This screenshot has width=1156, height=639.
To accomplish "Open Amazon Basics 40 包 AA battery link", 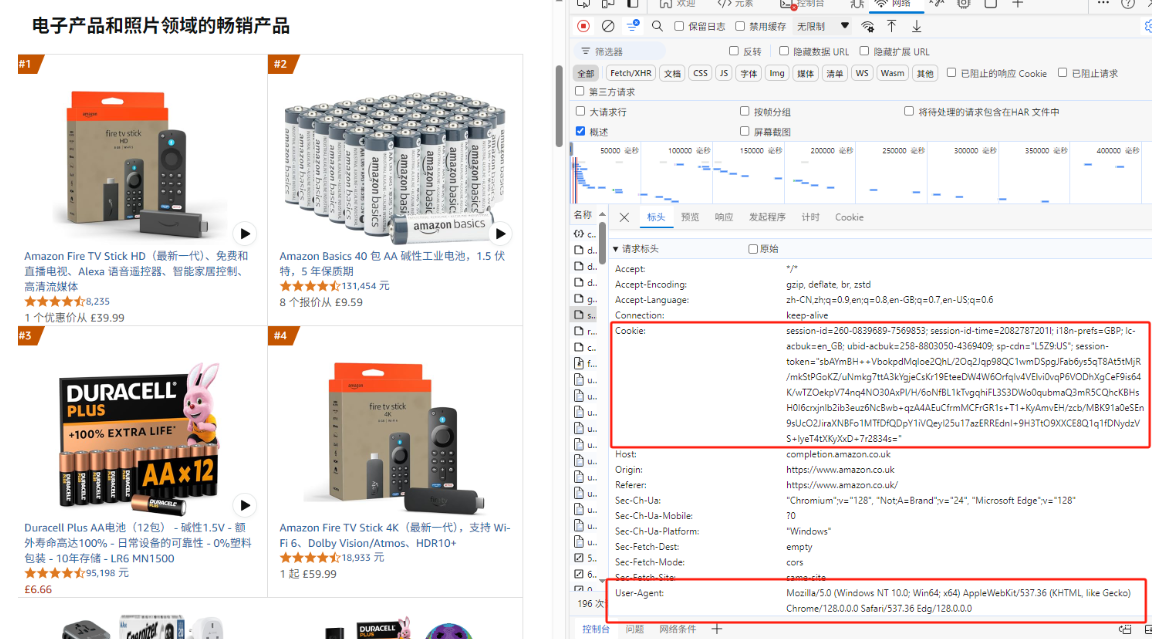I will coord(392,263).
